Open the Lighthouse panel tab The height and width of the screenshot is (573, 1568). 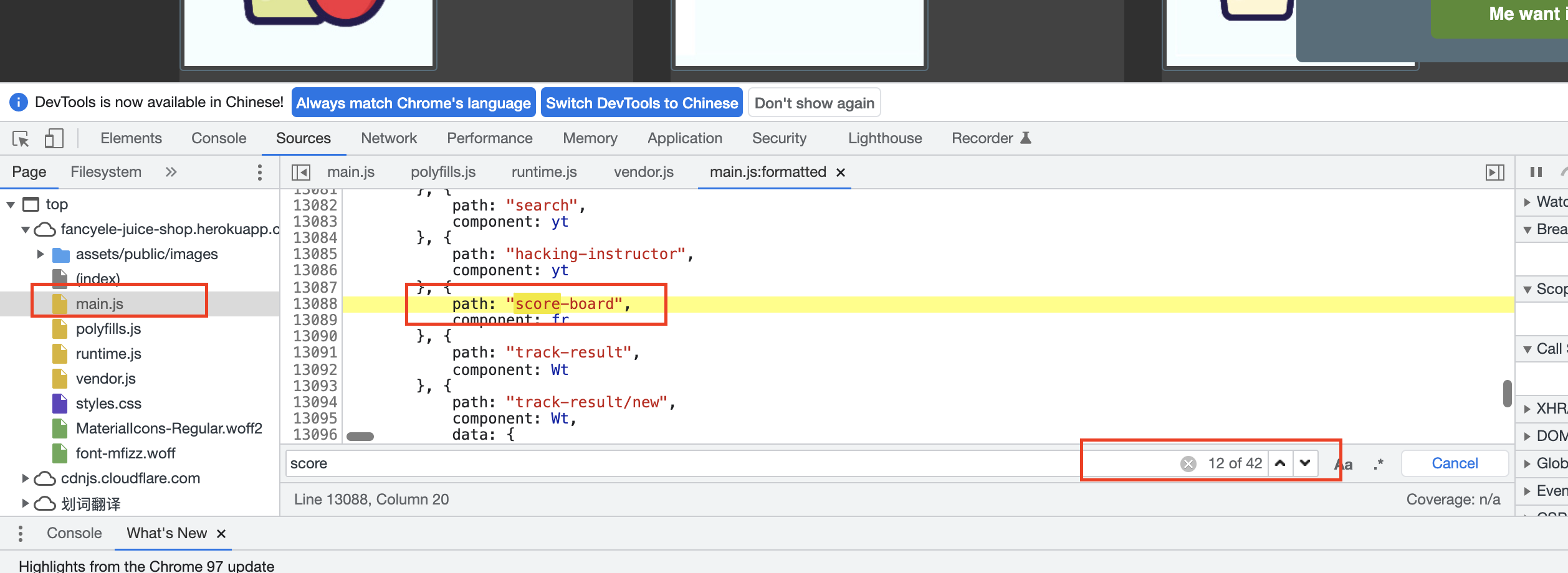(x=885, y=138)
